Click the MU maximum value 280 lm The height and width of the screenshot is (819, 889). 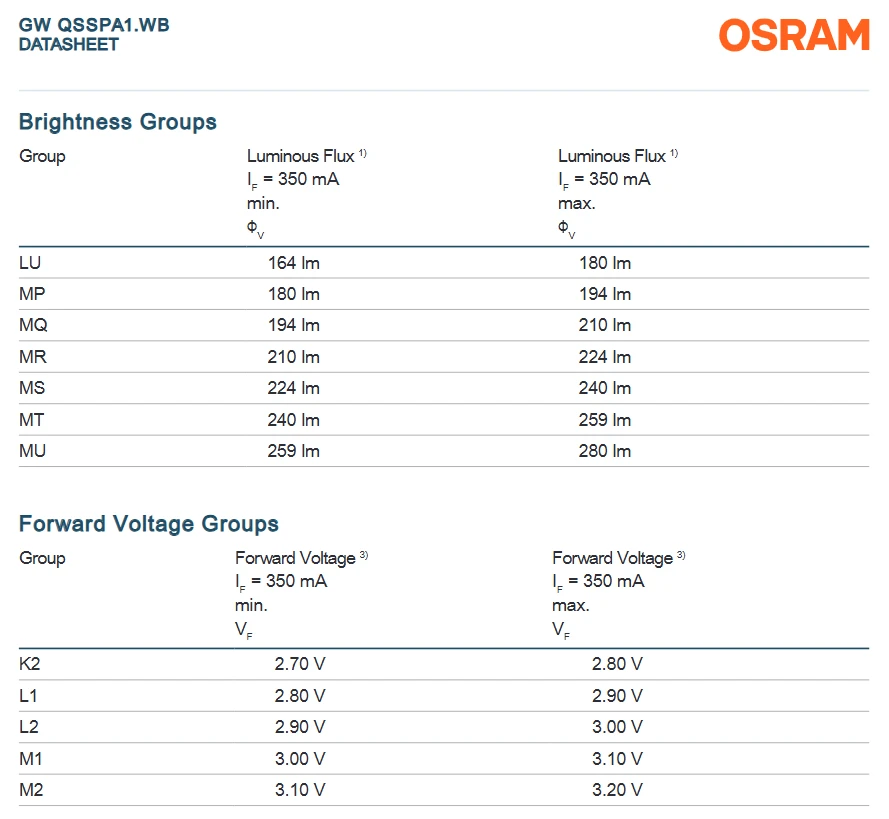click(x=604, y=451)
